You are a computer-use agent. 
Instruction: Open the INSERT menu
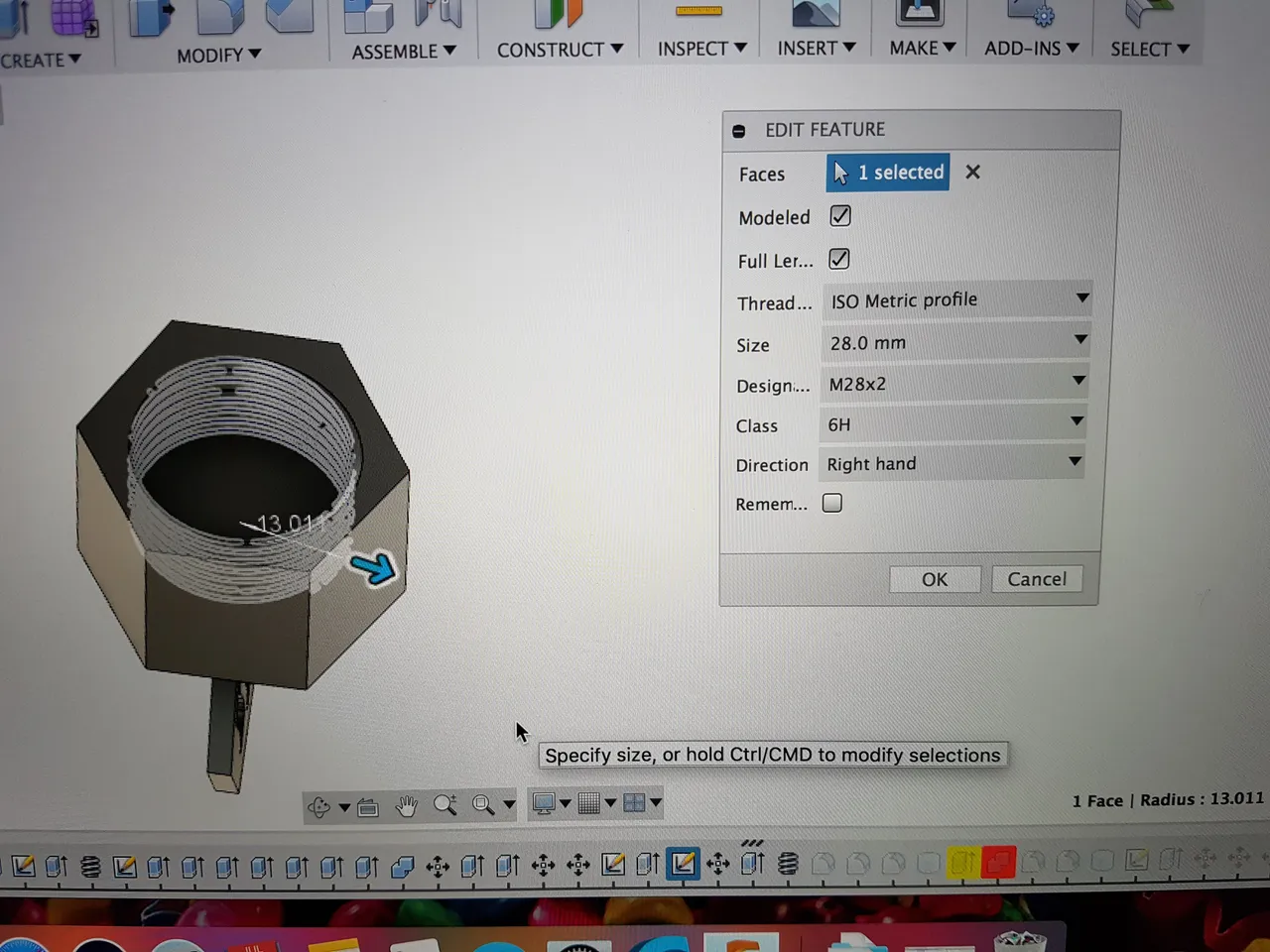click(817, 48)
